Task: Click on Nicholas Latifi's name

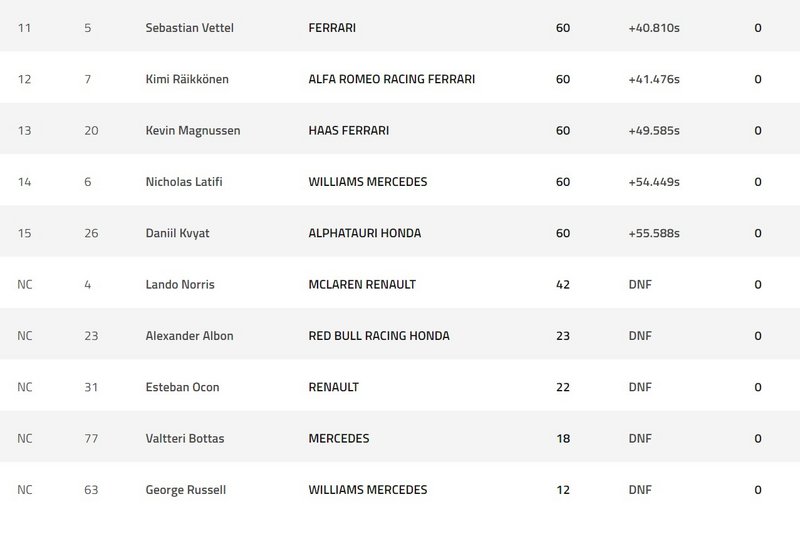Action: [185, 182]
